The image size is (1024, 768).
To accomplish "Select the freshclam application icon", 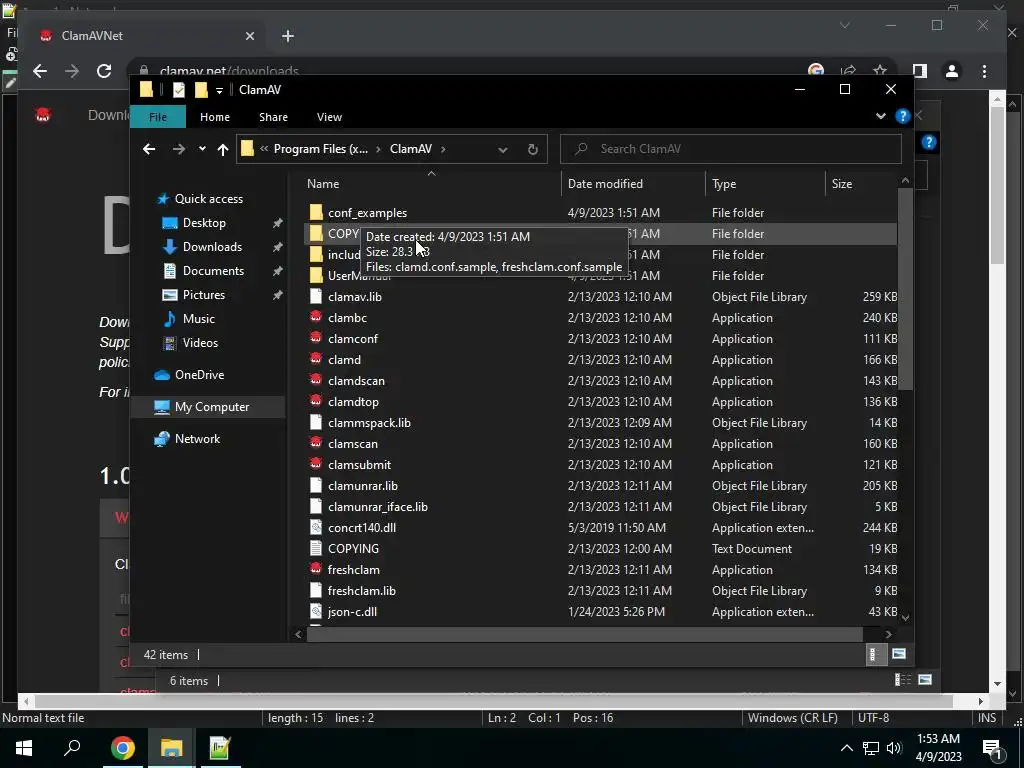I will (316, 569).
